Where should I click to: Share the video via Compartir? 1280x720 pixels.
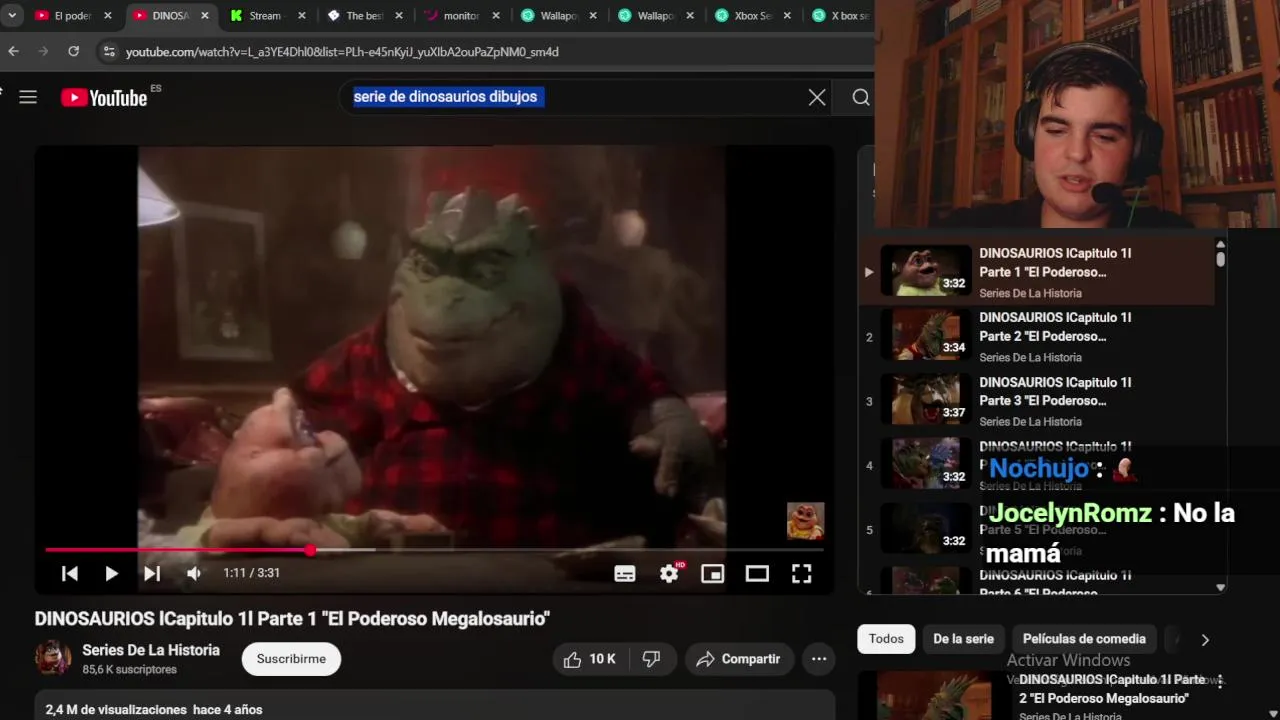click(738, 659)
